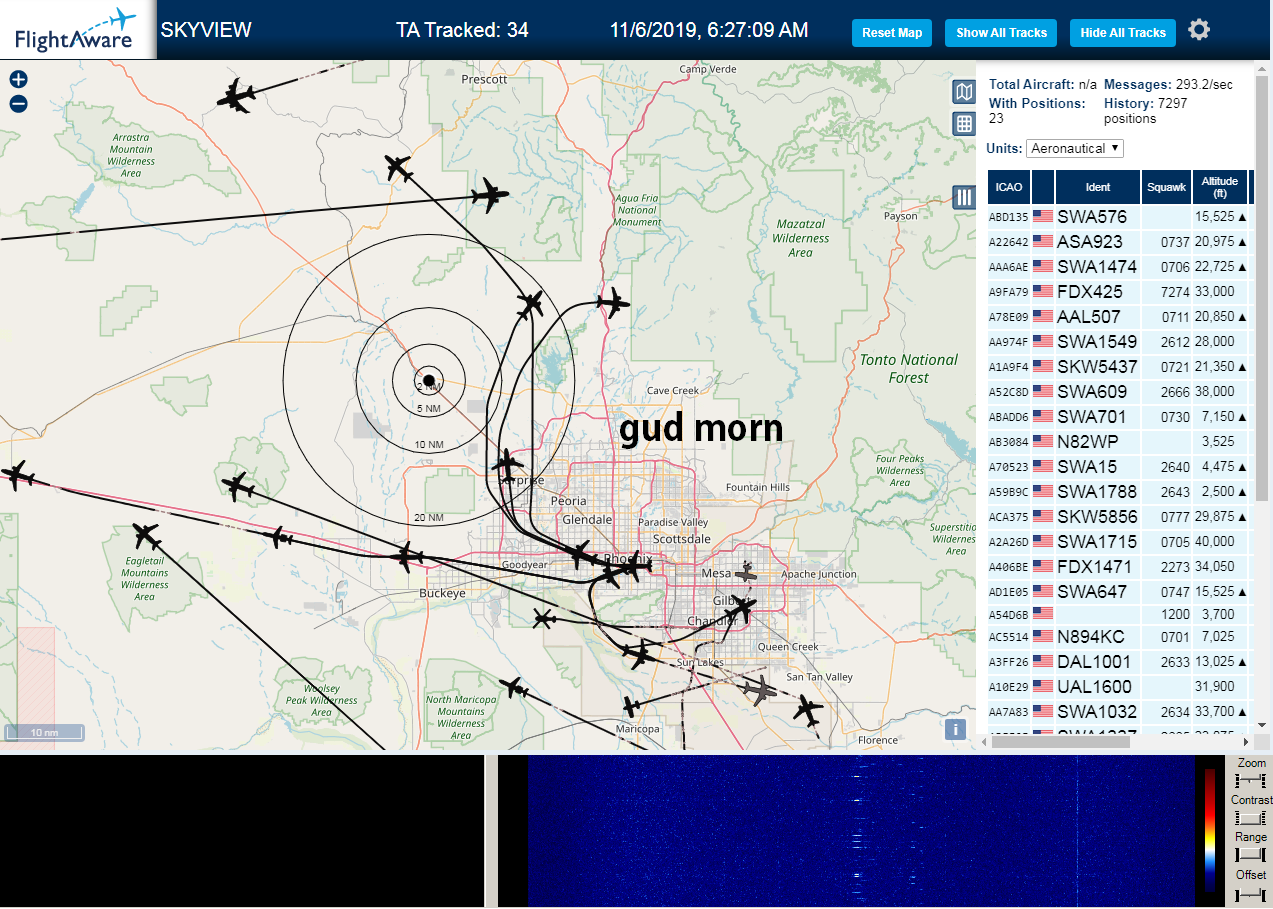Viewport: 1273px width, 909px height.
Task: Click the US flag in FDX425 row
Action: (1043, 291)
